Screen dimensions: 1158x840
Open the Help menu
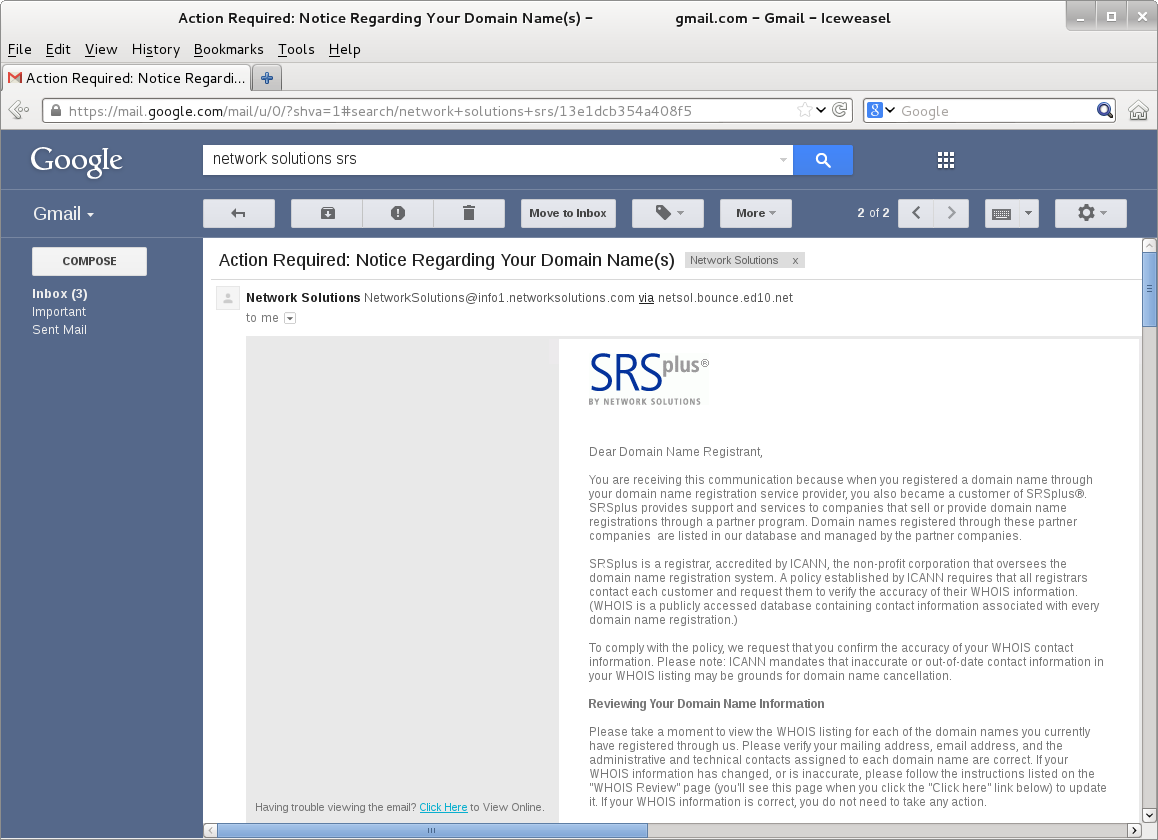344,49
